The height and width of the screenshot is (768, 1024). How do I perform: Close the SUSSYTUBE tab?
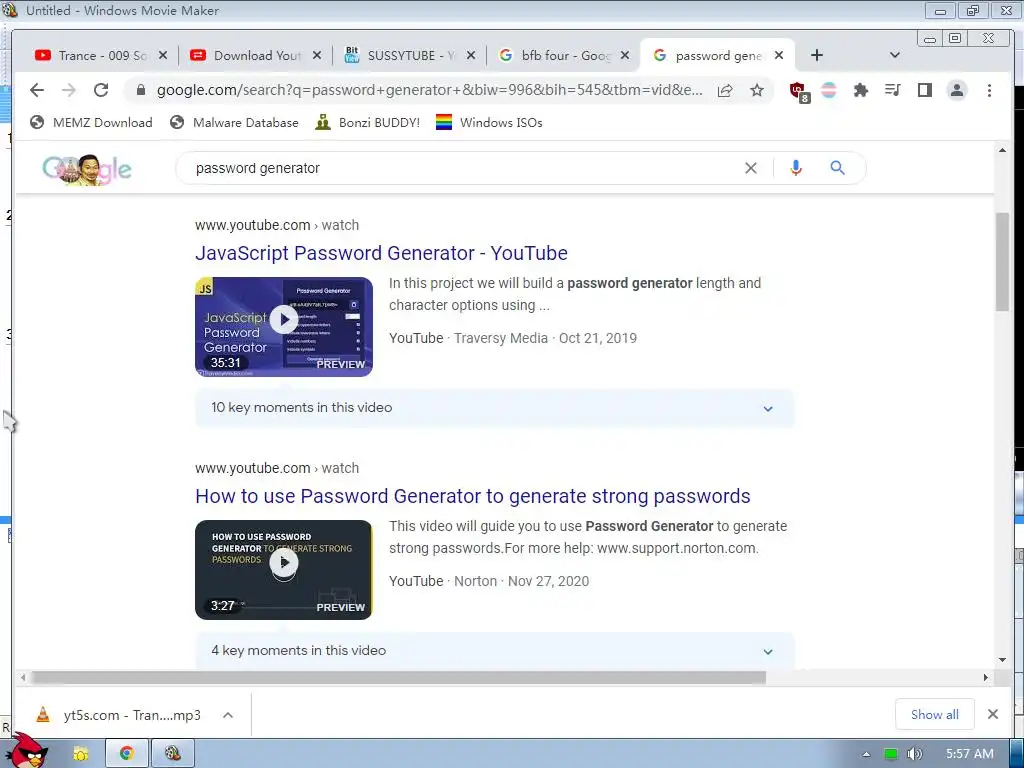[470, 56]
